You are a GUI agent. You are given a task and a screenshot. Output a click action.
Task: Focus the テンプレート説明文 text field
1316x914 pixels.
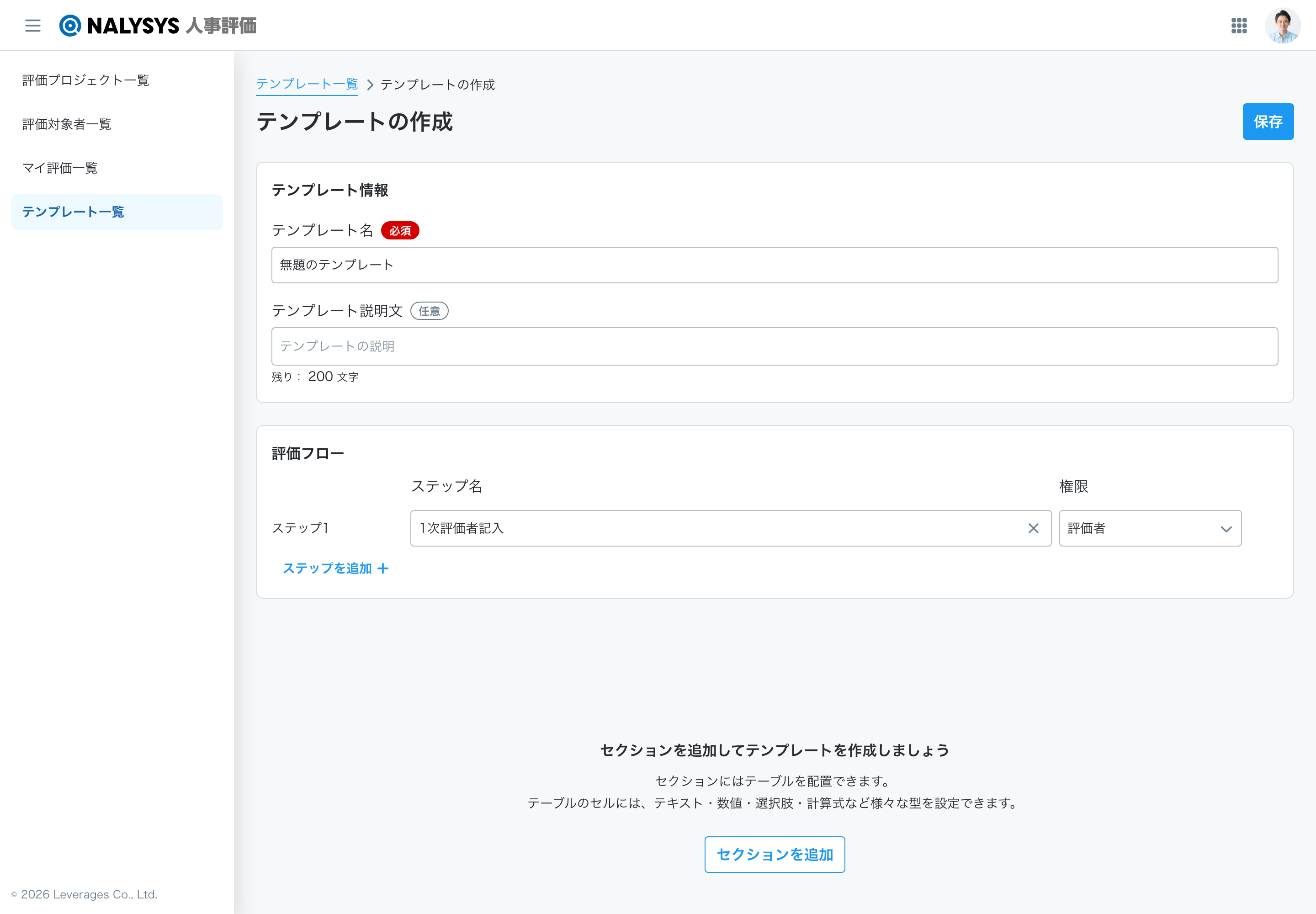tap(774, 346)
